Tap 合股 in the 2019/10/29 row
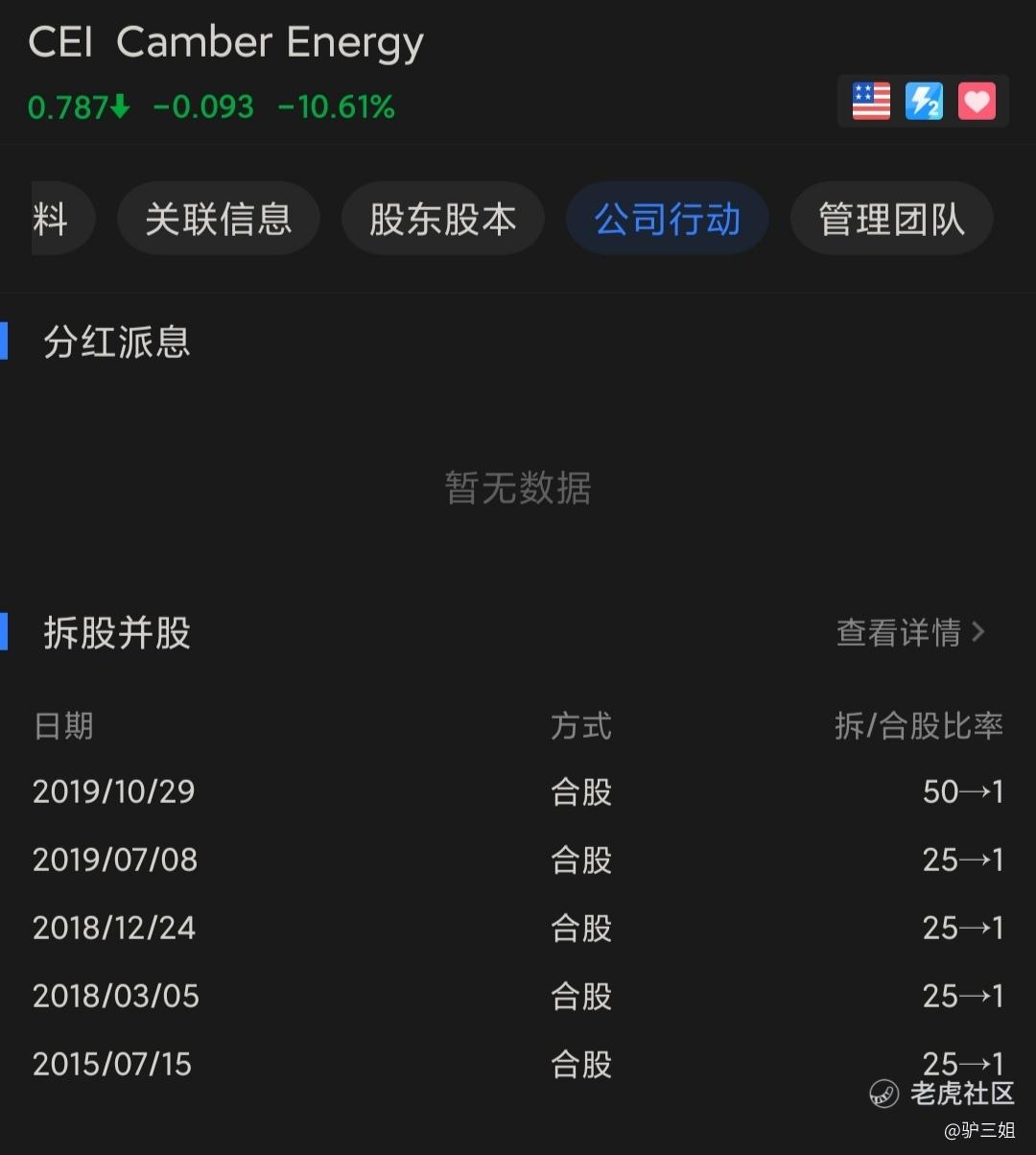Screen dimensions: 1036x1155 581,791
